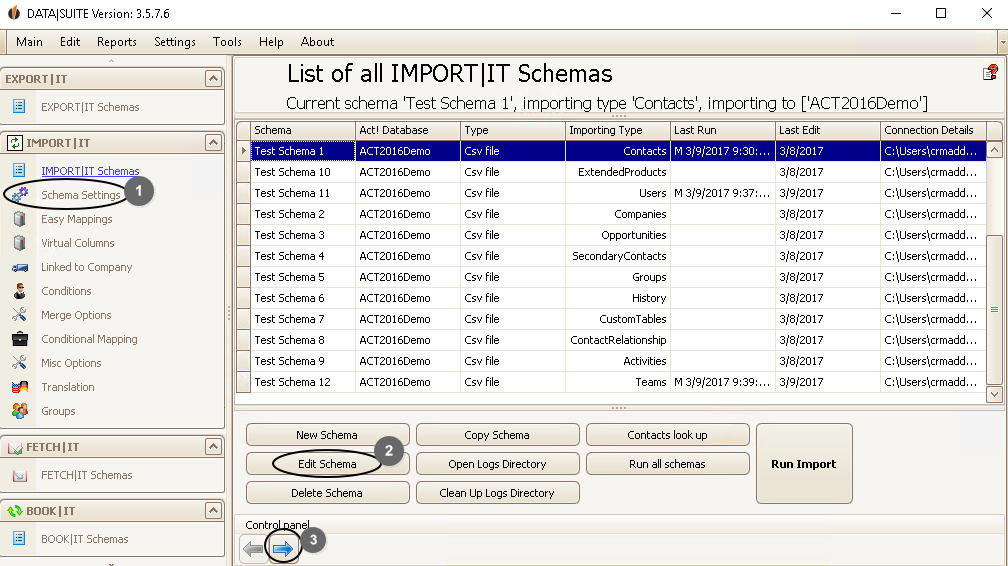Select the Test Schema 12 cell
Image resolution: width=1008 pixels, height=566 pixels.
coord(303,382)
